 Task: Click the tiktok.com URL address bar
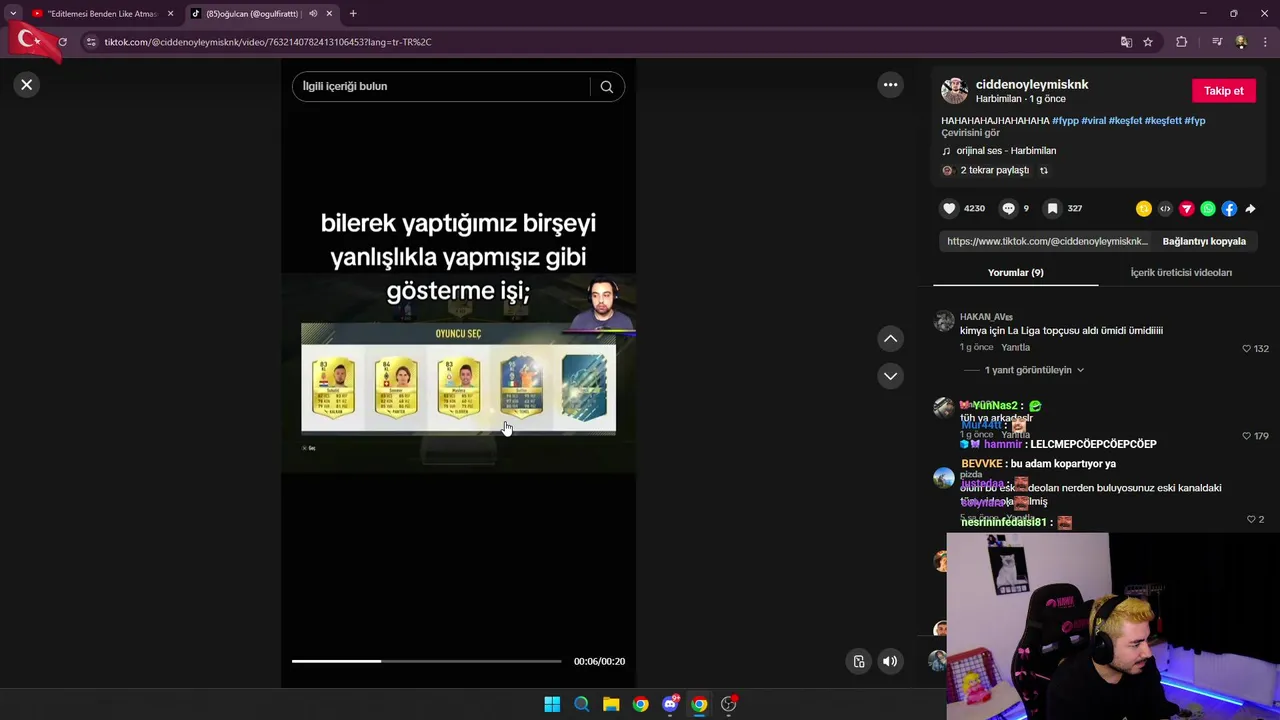268,42
